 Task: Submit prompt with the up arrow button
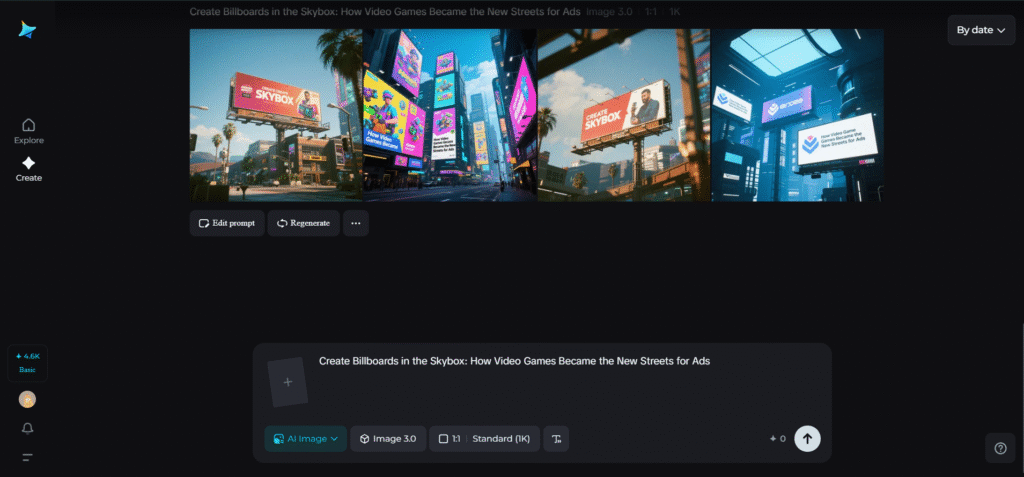(x=807, y=438)
